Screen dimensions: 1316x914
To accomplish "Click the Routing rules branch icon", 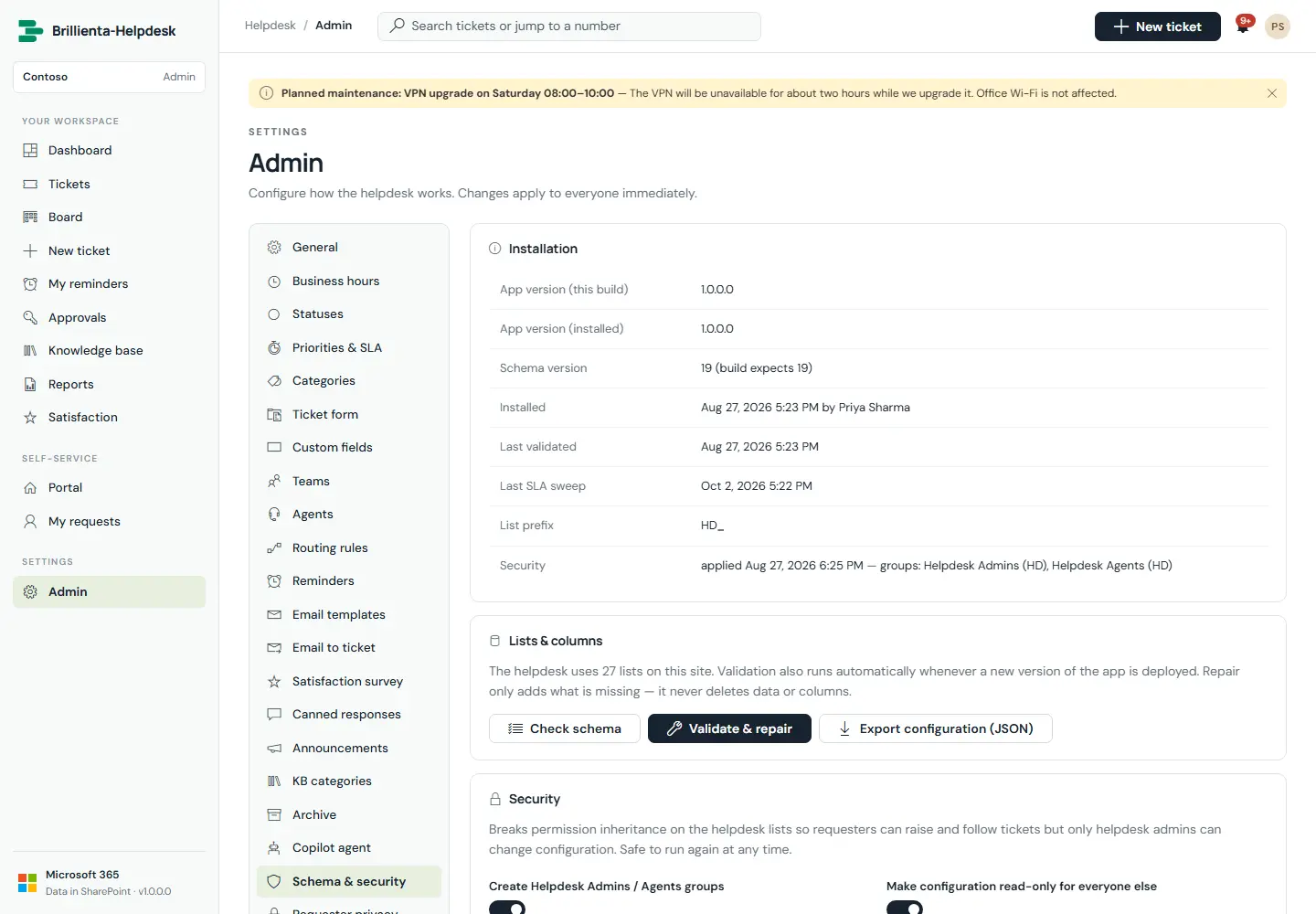I will point(274,547).
